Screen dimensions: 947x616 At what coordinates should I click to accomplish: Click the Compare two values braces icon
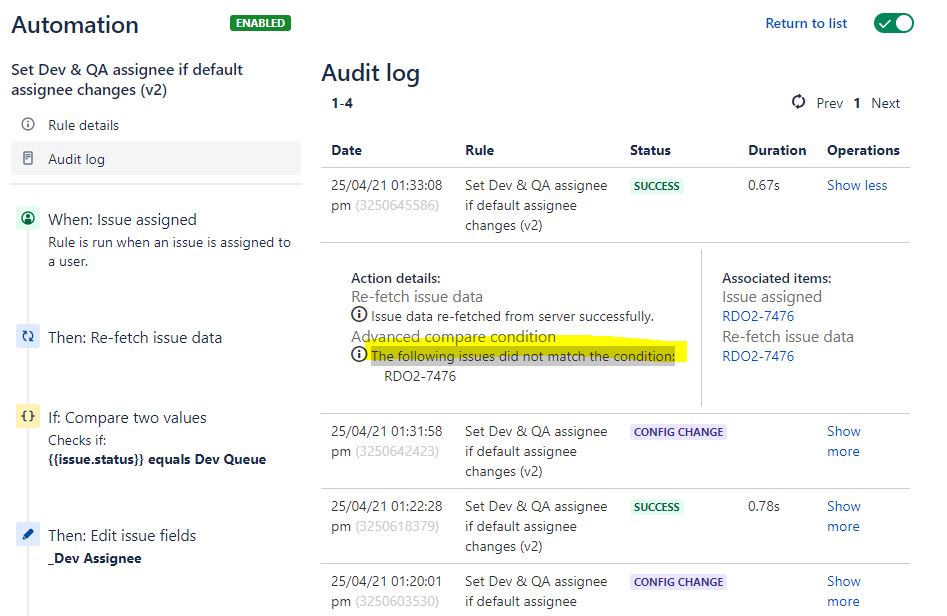tap(28, 416)
